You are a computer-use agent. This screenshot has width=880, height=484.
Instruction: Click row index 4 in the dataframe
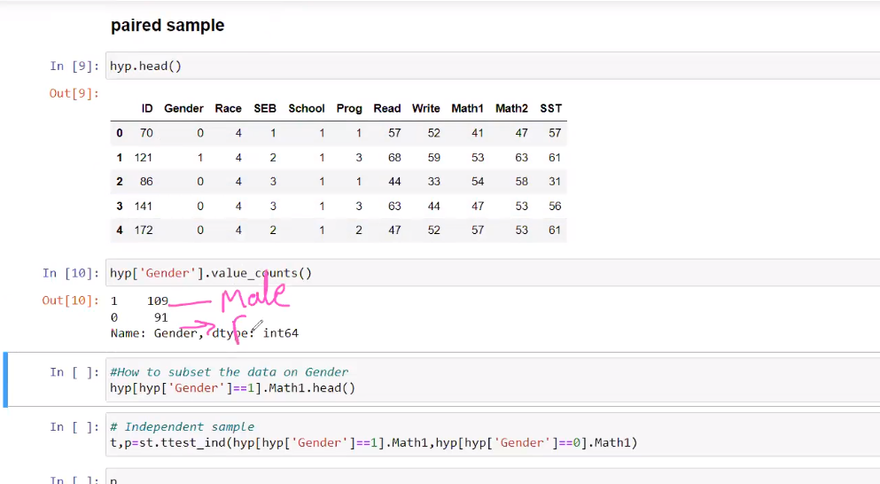[120, 230]
